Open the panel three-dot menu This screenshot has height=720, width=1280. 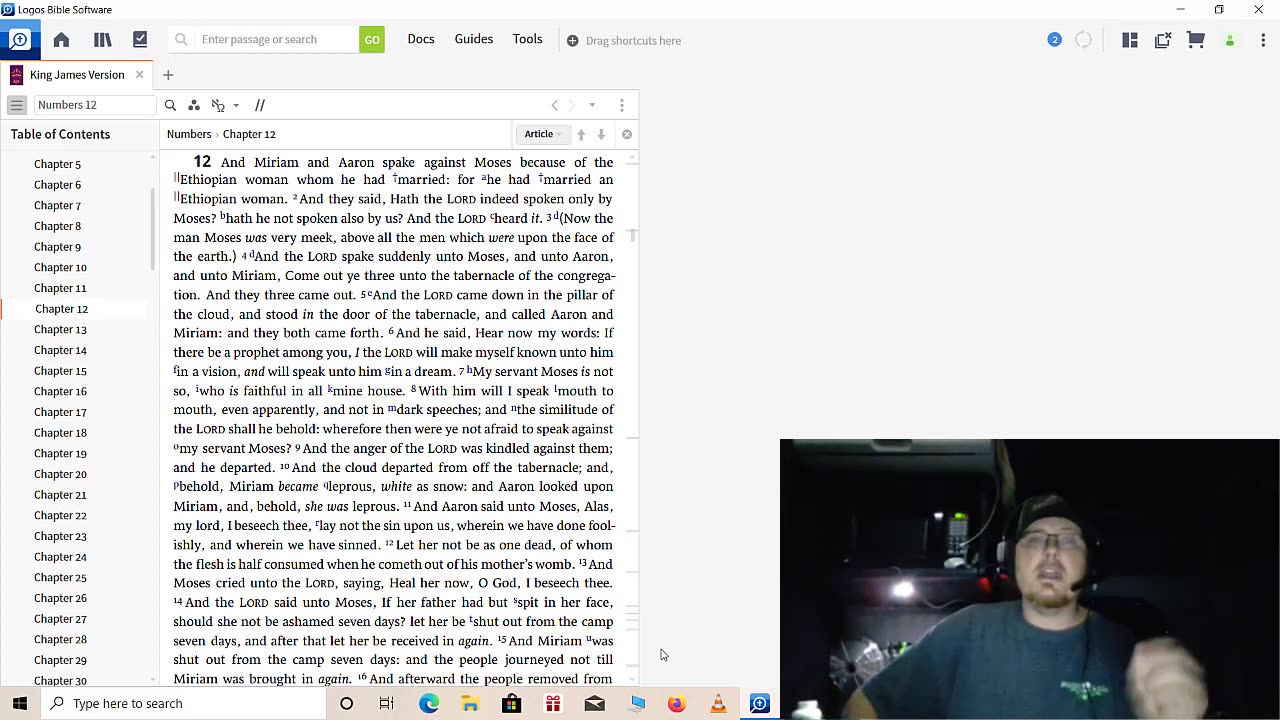point(622,105)
